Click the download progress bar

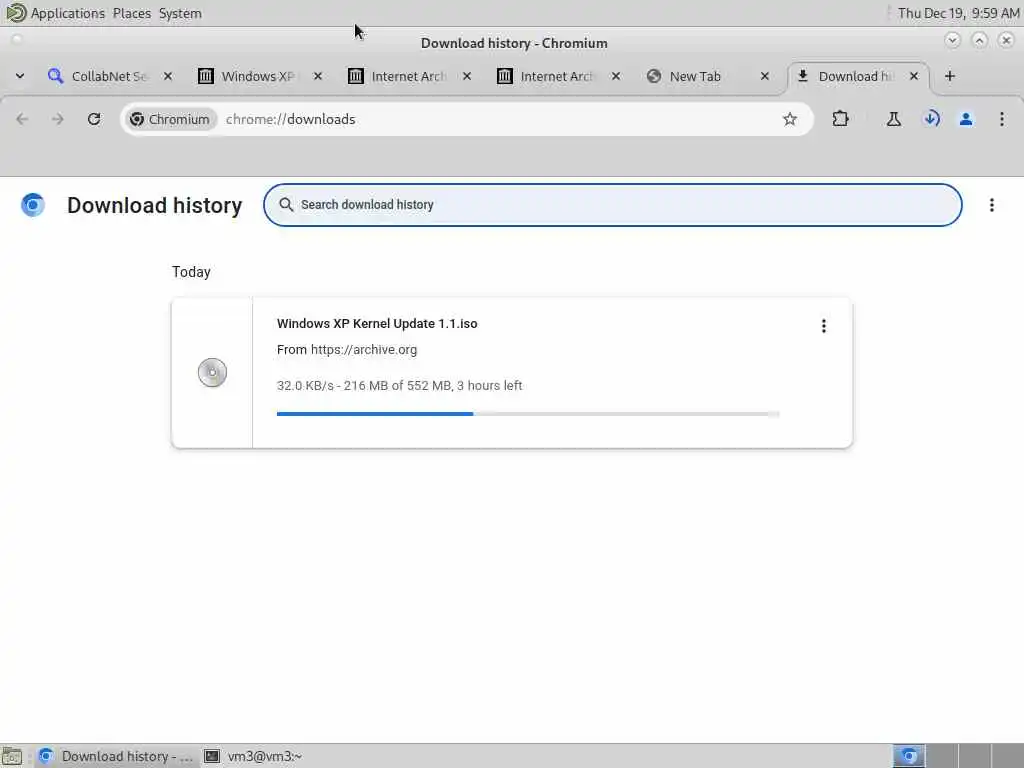528,413
